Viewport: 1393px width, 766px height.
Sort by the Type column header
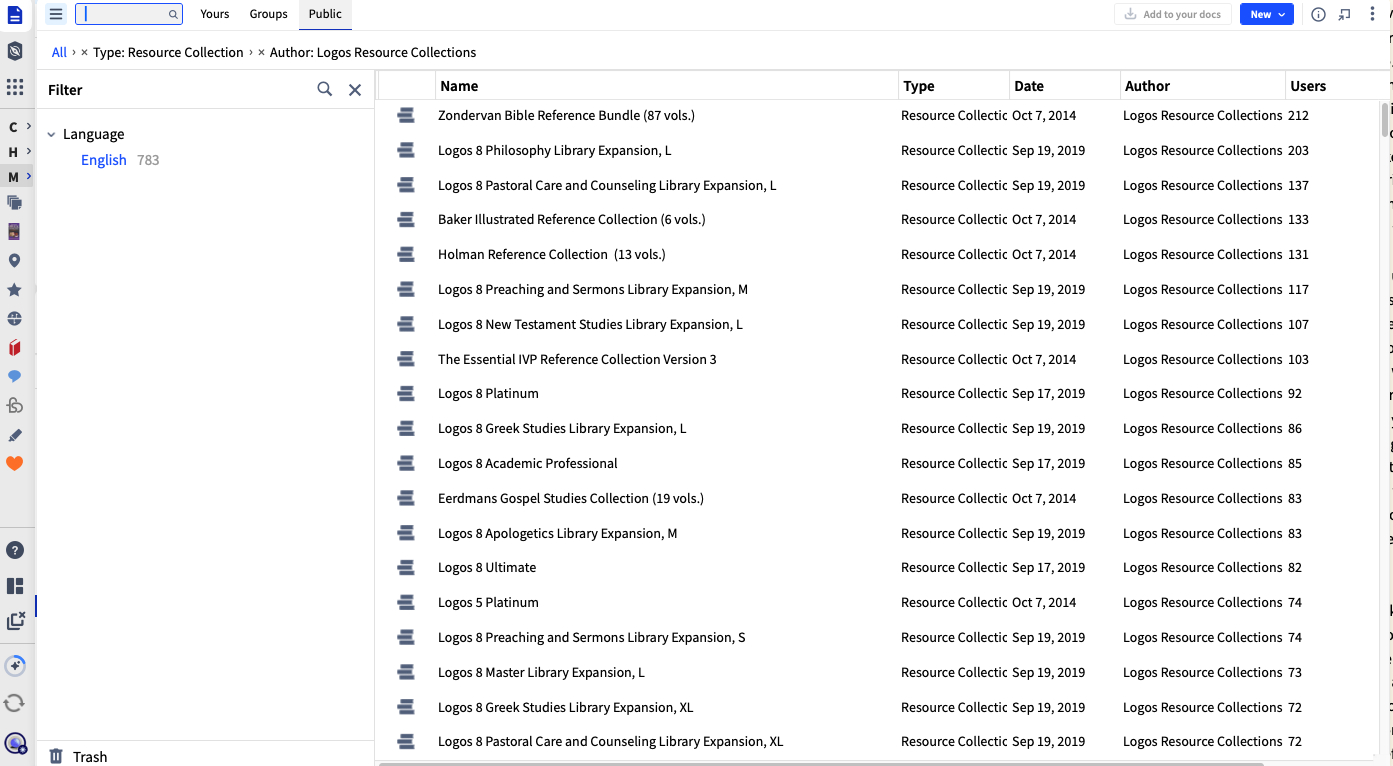coord(954,86)
